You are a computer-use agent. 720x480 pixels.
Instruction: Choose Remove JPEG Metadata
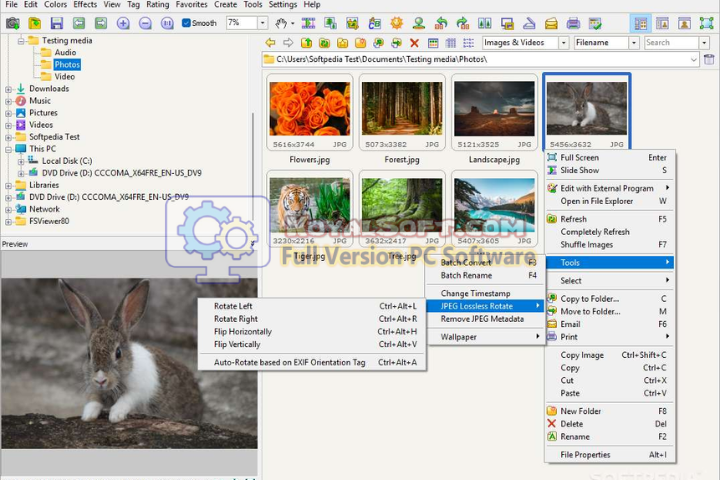(x=485, y=319)
